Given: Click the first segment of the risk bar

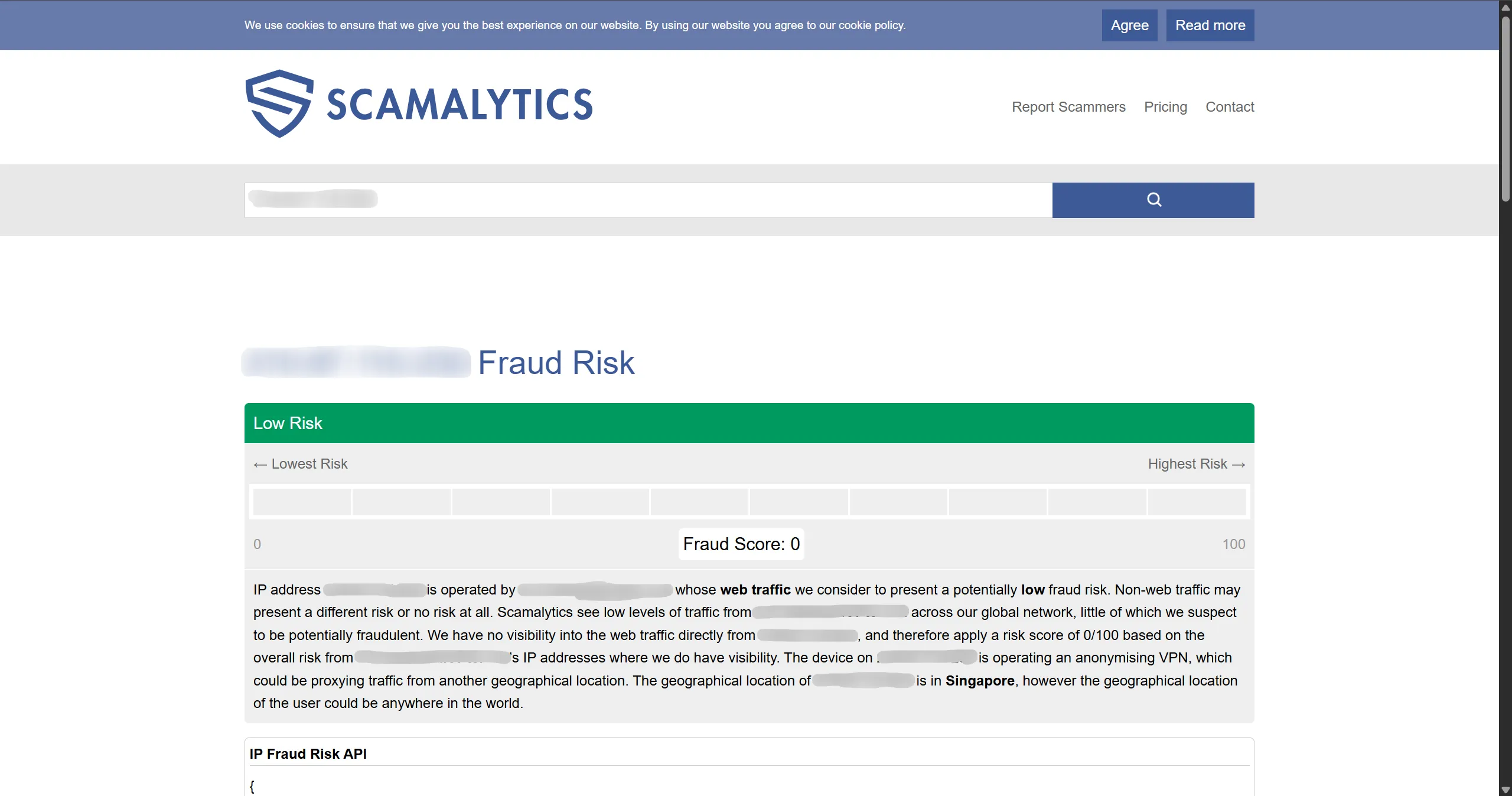Looking at the screenshot, I should 302,502.
